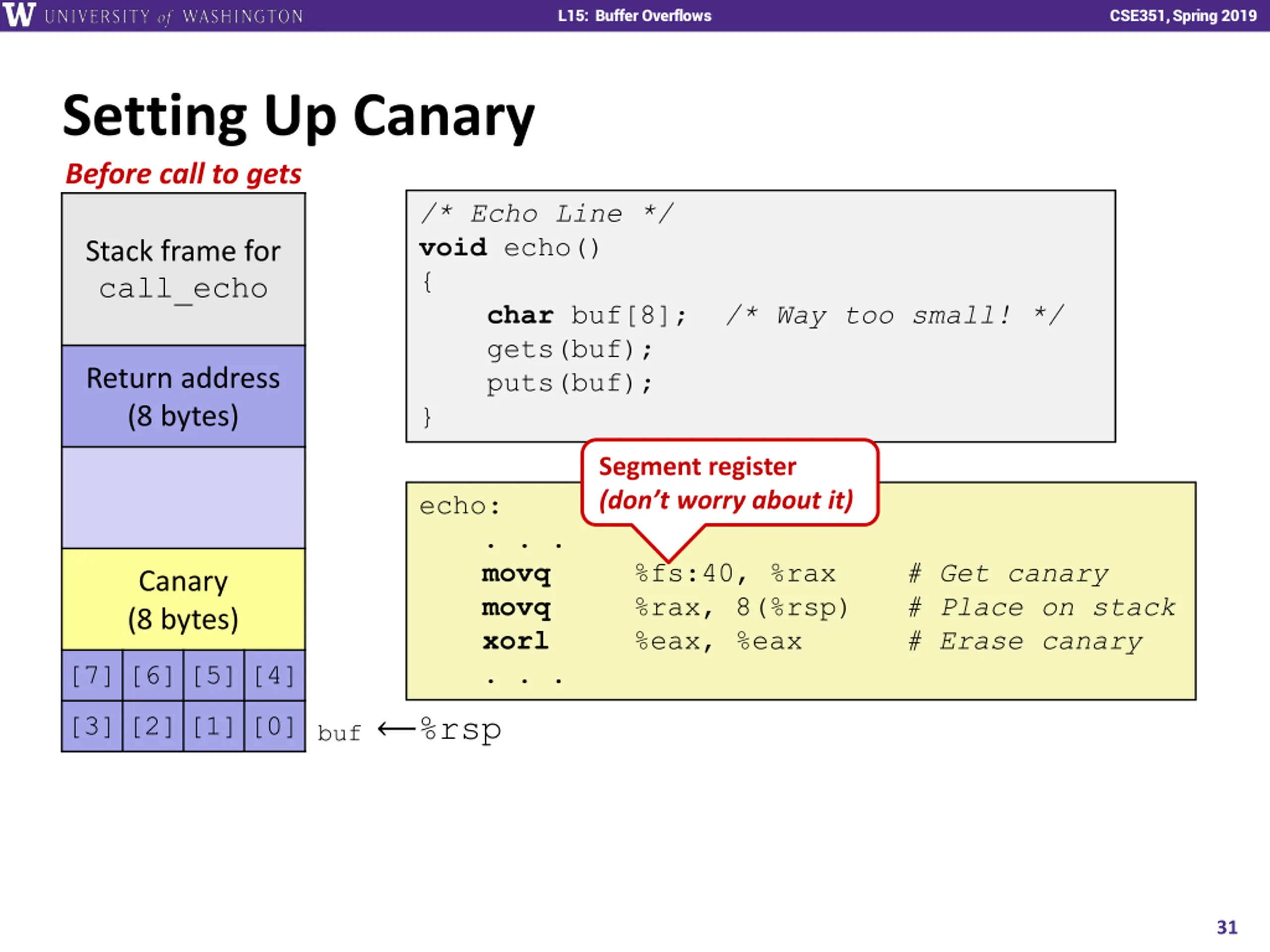Click the University of Washington W logo
Screen dimensions: 1270x952
[19, 15]
